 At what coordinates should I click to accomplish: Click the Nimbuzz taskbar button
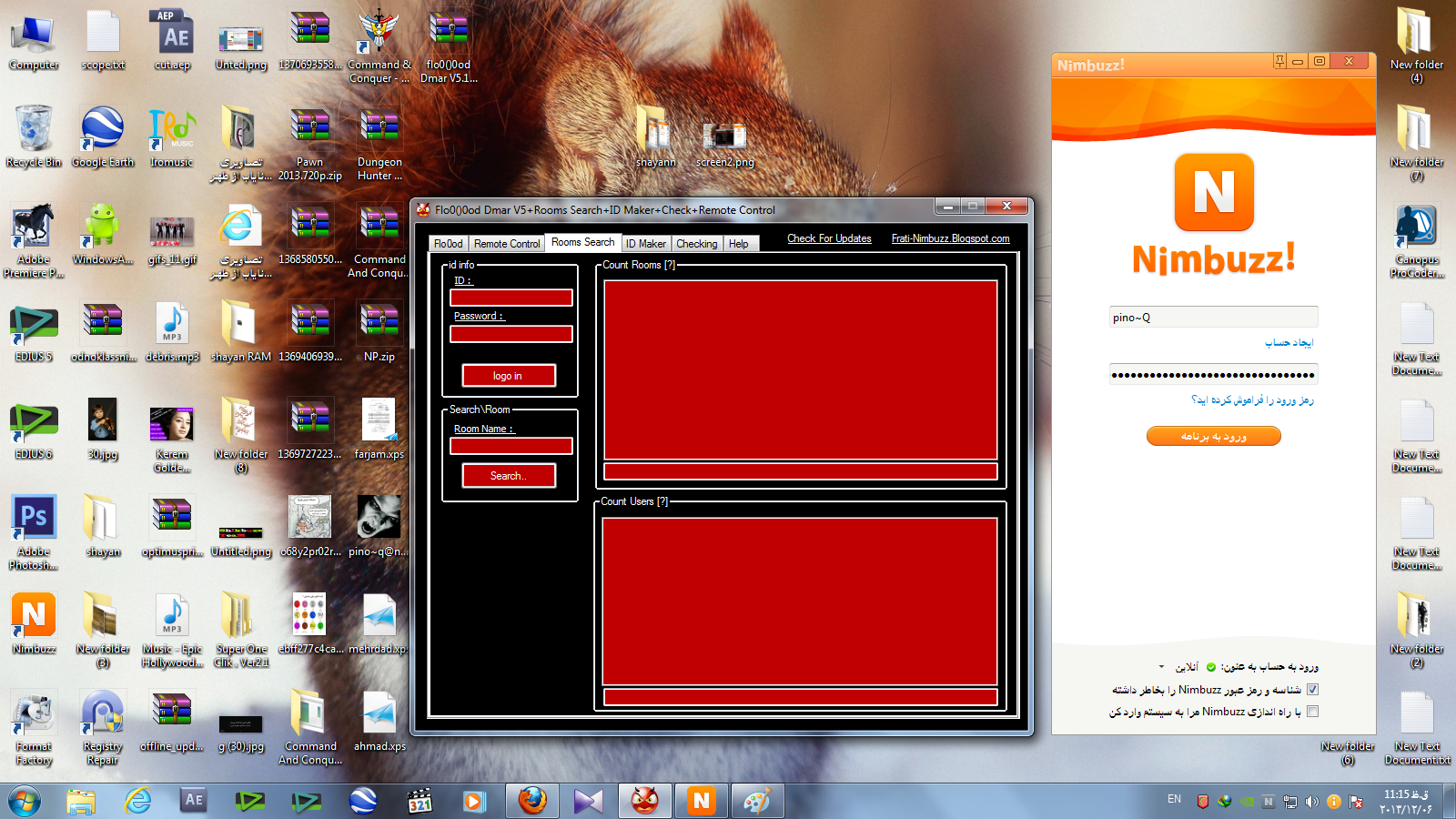pos(702,801)
